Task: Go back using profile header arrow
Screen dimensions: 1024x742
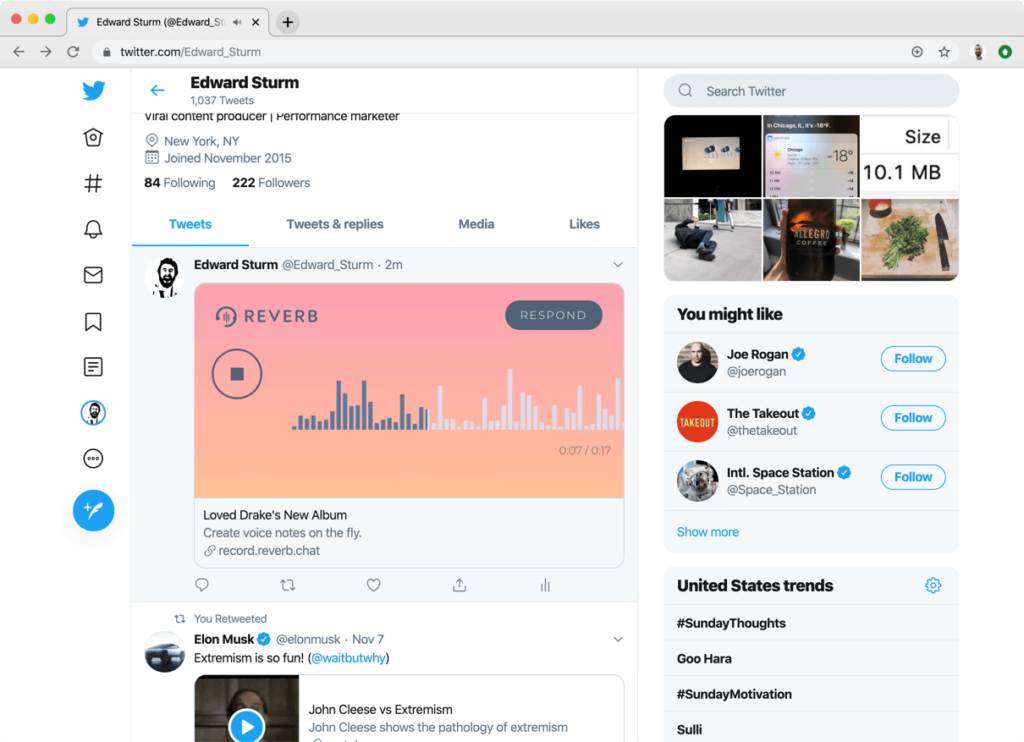Action: pos(157,90)
